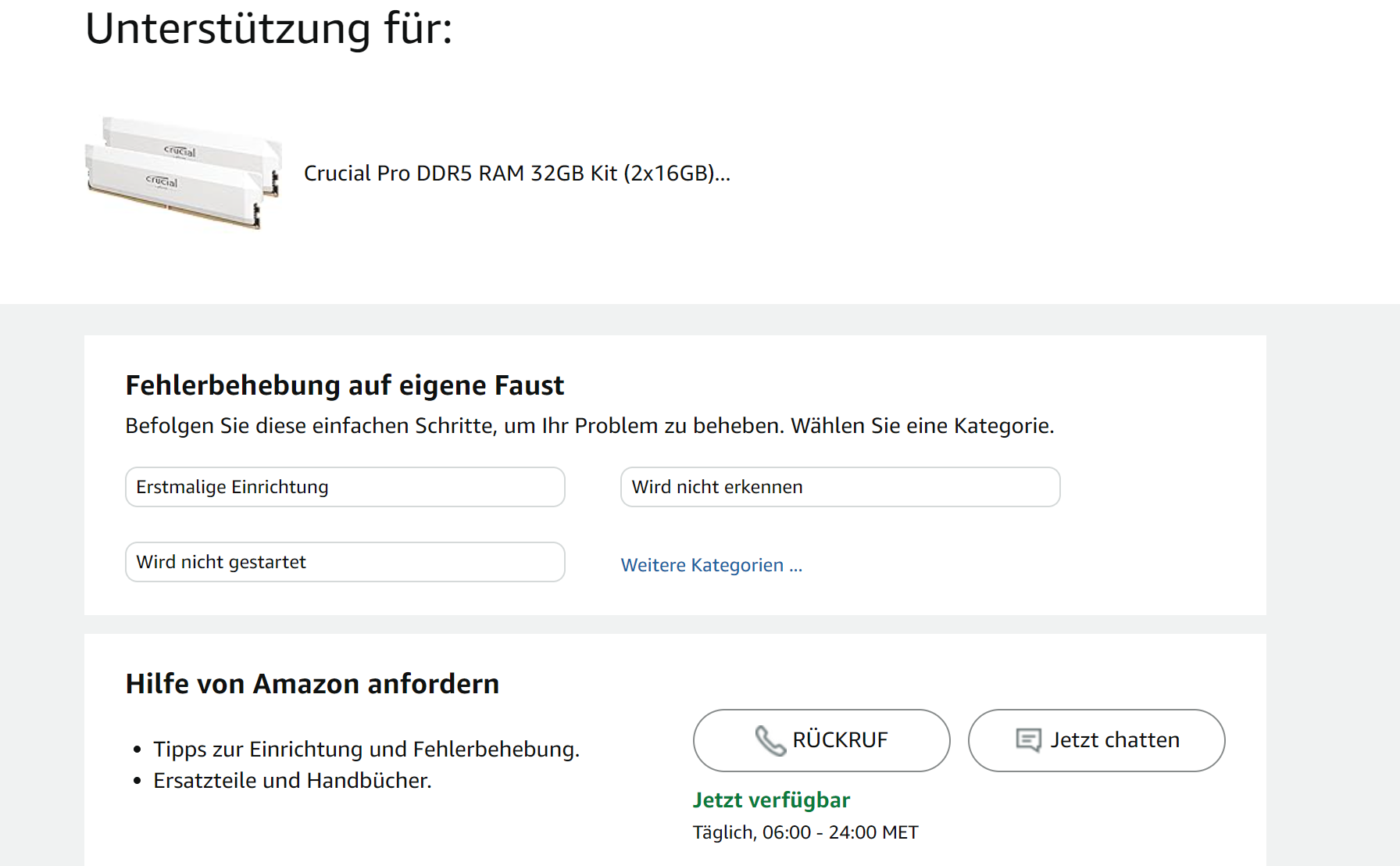Open the Crucial RAM product thumbnail
Screen dimensions: 1400x866
pyautogui.click(x=183, y=173)
